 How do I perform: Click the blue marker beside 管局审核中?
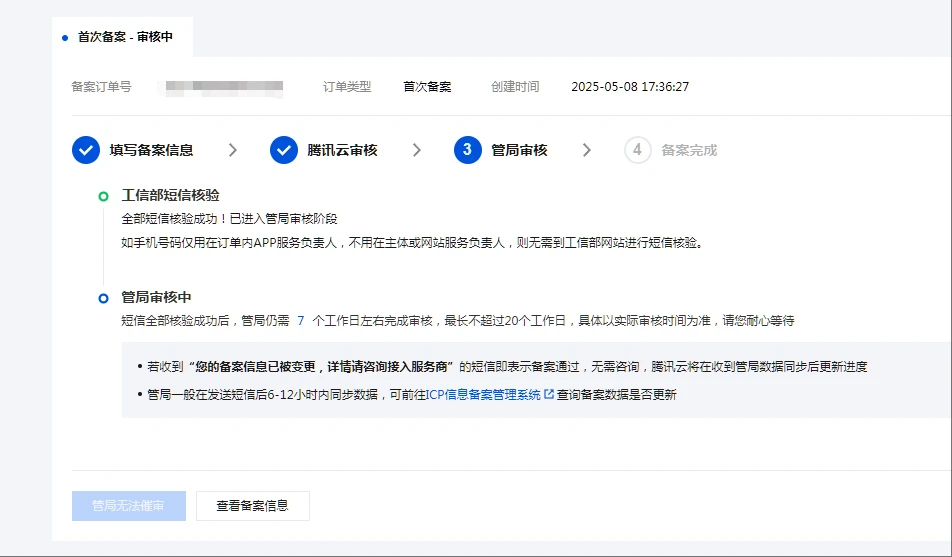(103, 298)
